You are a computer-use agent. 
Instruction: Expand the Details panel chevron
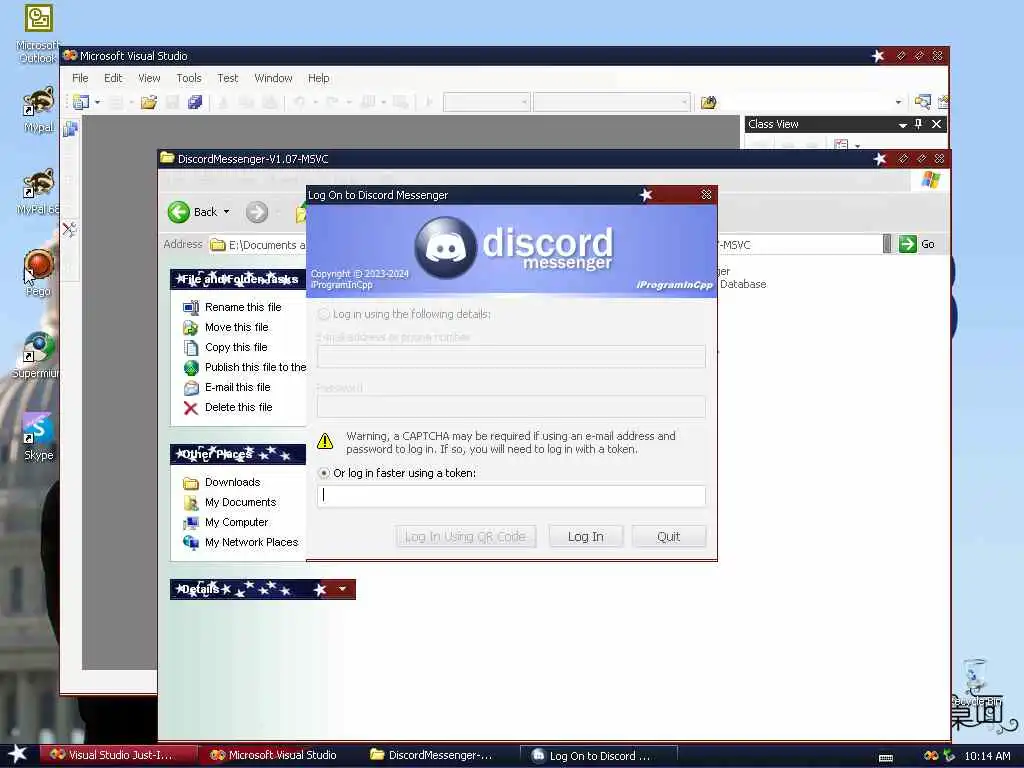pyautogui.click(x=342, y=589)
